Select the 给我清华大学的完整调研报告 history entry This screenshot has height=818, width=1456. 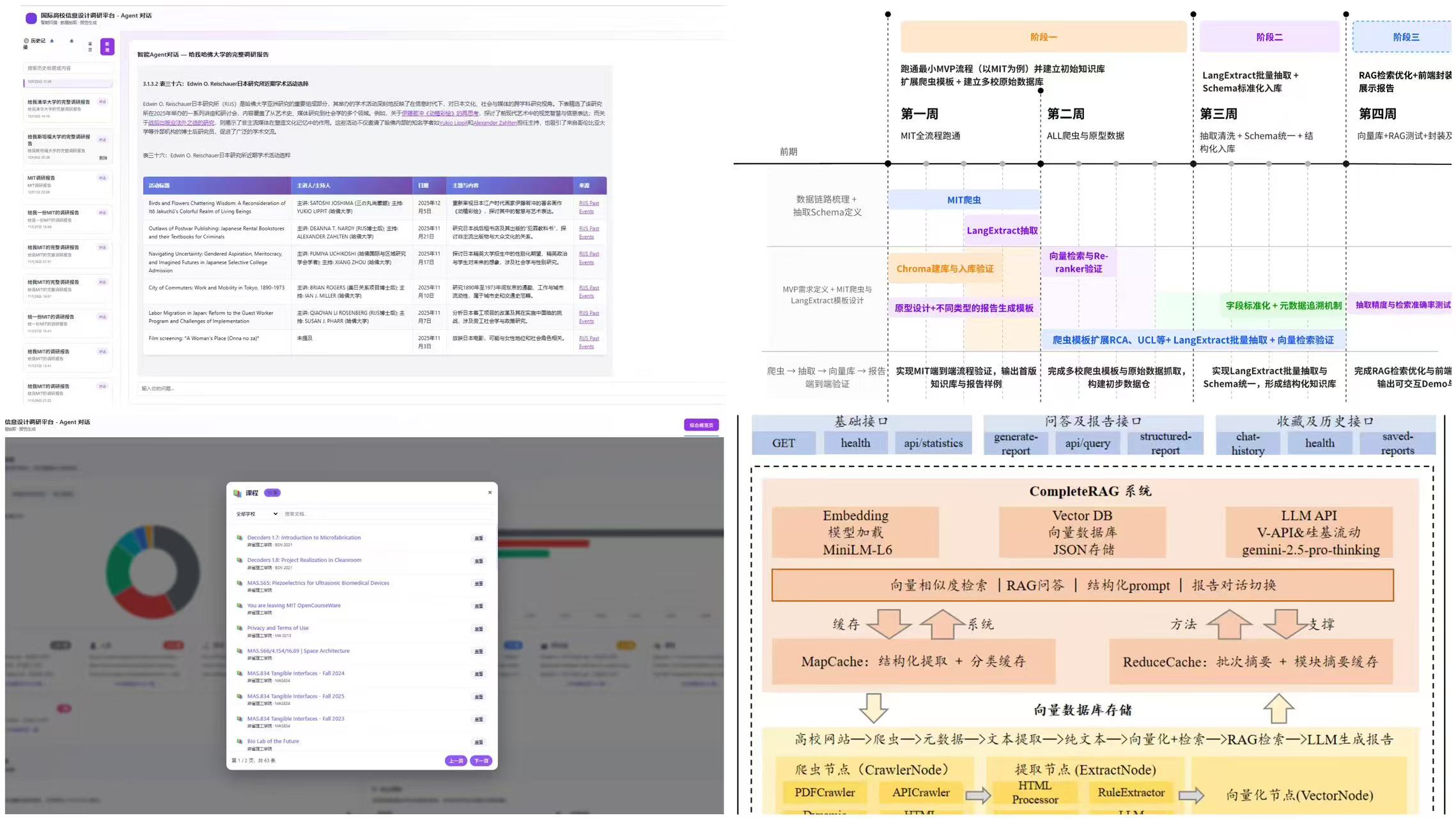point(58,102)
